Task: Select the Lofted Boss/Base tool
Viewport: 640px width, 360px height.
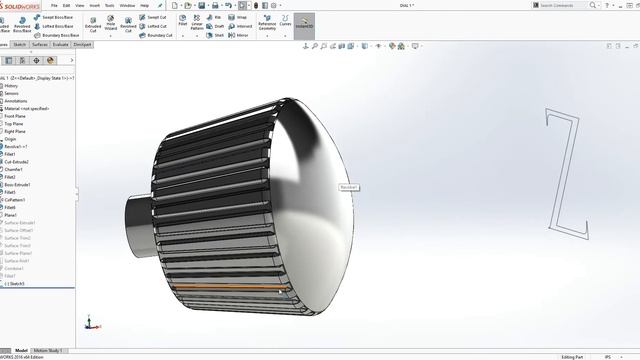Action: [x=53, y=26]
